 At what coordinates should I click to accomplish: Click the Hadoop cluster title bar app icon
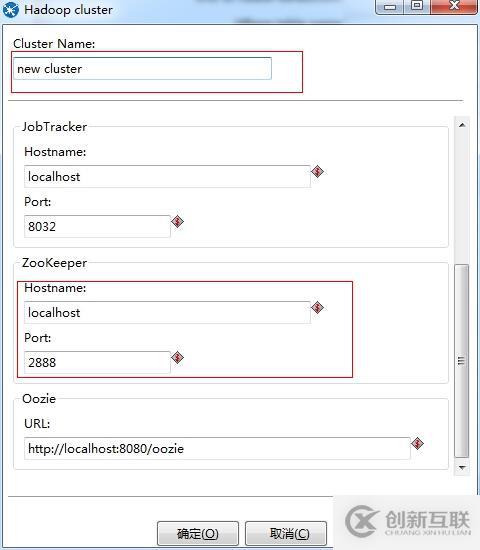(x=11, y=9)
